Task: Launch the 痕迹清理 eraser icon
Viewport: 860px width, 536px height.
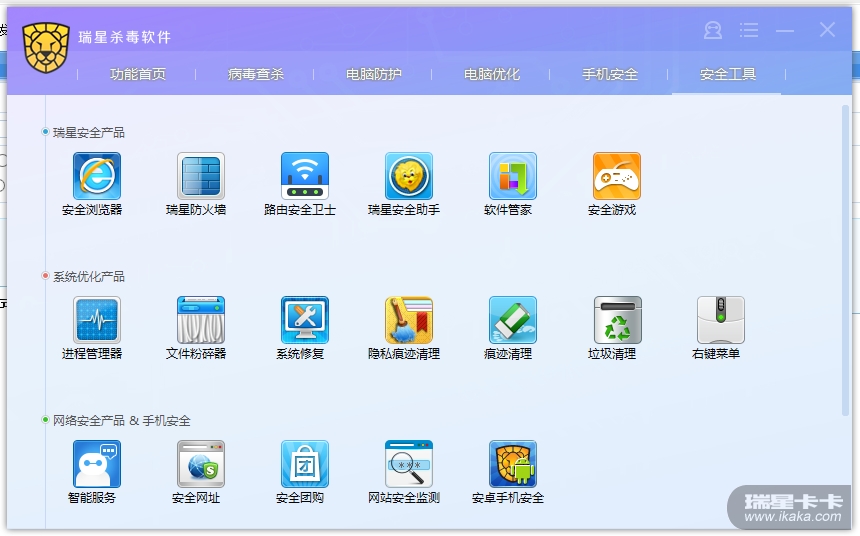Action: click(513, 320)
